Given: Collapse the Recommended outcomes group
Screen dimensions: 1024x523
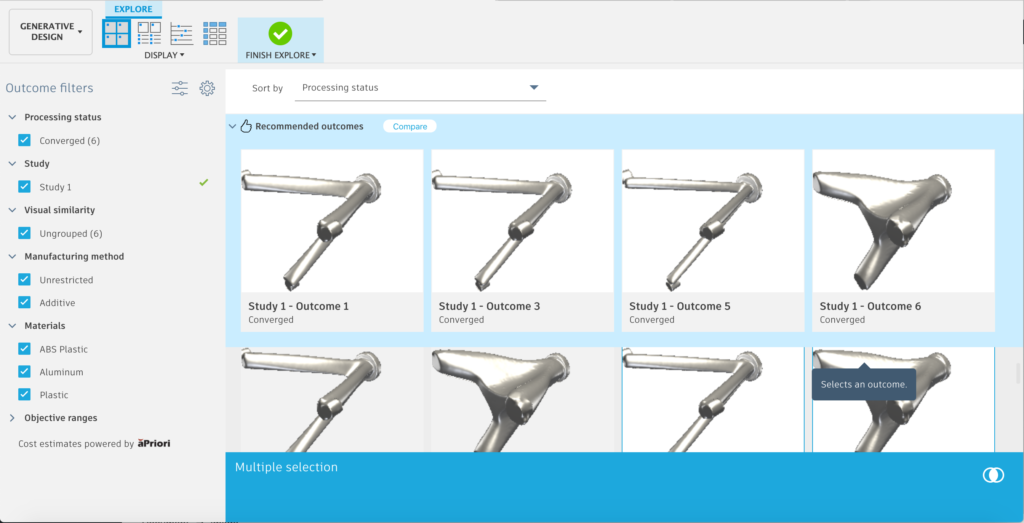Looking at the screenshot, I should 232,126.
